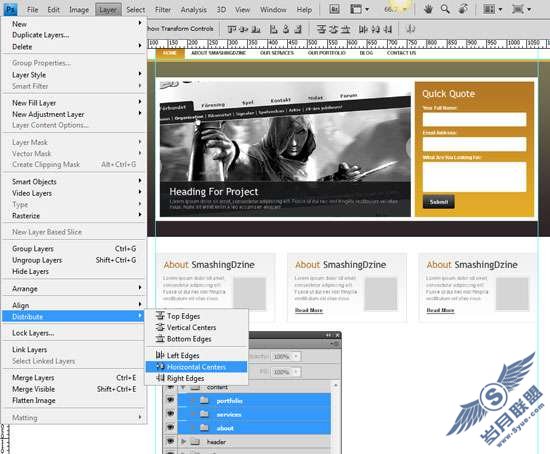The image size is (550, 454).
Task: Open the Arrange Documents dropdown
Action: (x=492, y=9)
